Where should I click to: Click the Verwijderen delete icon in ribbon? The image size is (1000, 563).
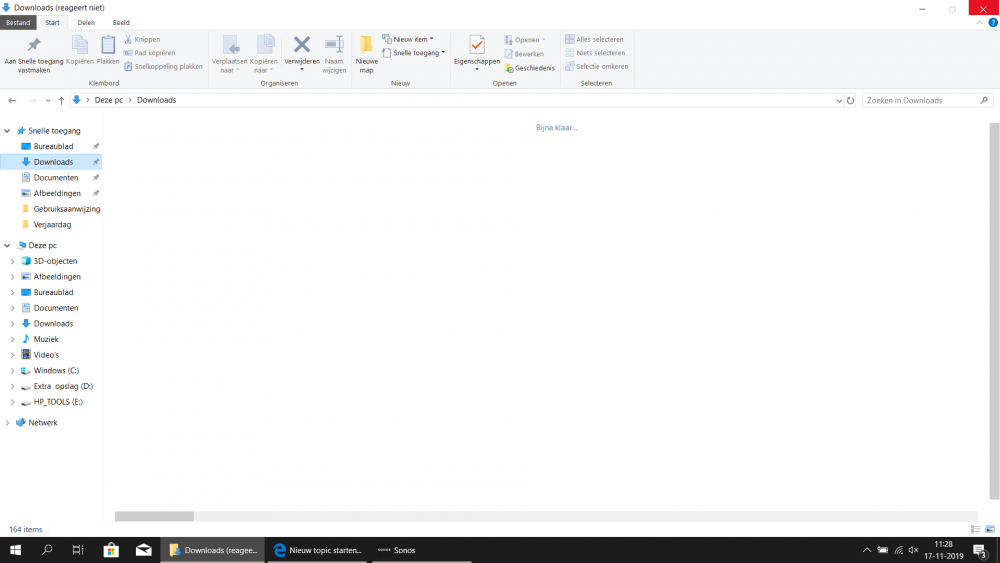(301, 45)
